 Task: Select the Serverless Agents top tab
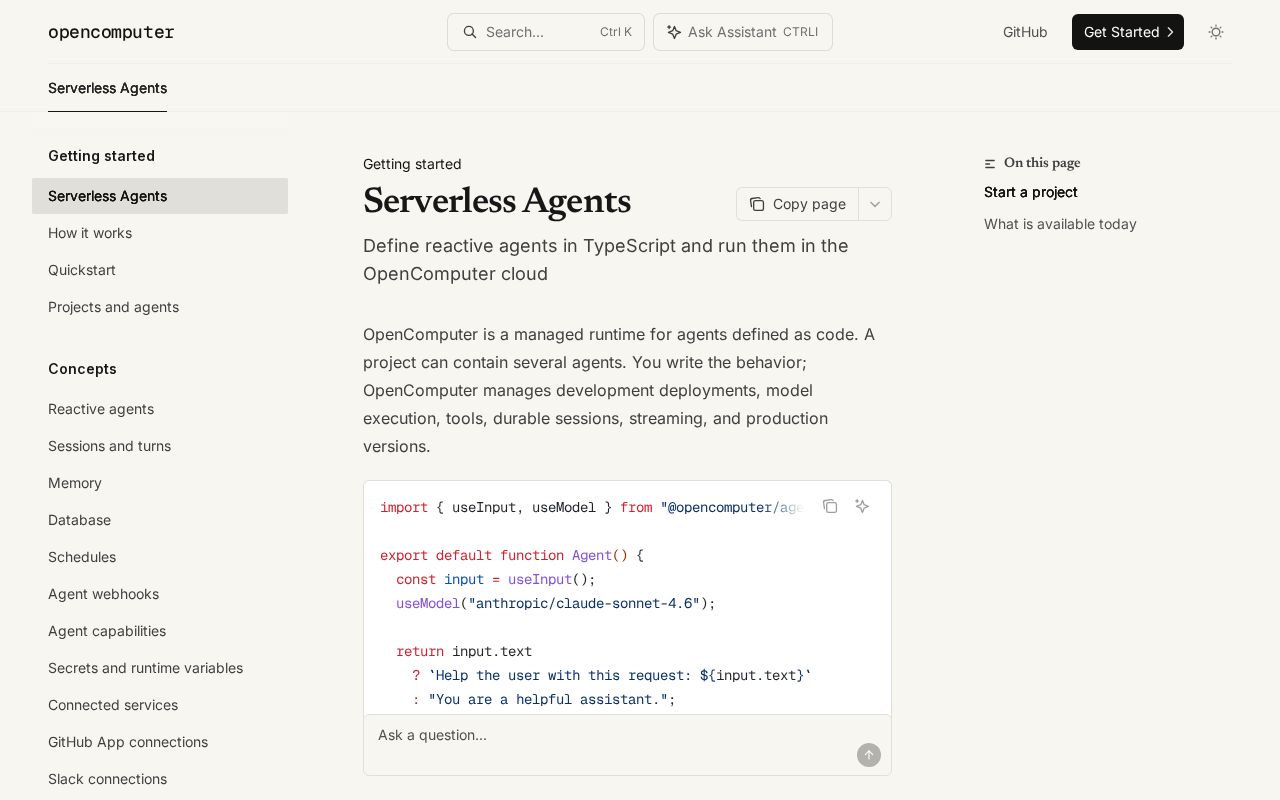(x=107, y=88)
